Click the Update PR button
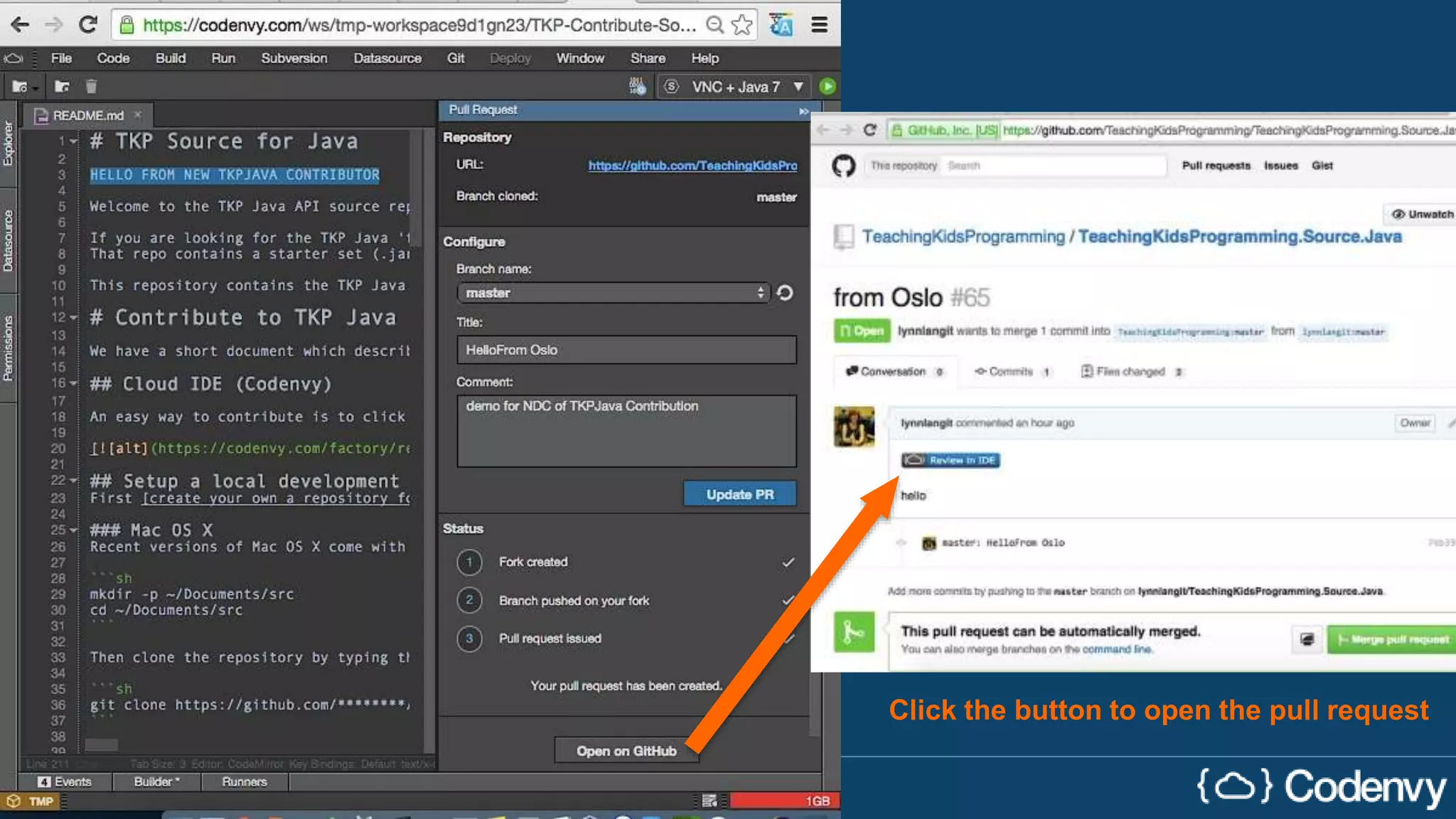Image resolution: width=1456 pixels, height=819 pixels. point(739,495)
